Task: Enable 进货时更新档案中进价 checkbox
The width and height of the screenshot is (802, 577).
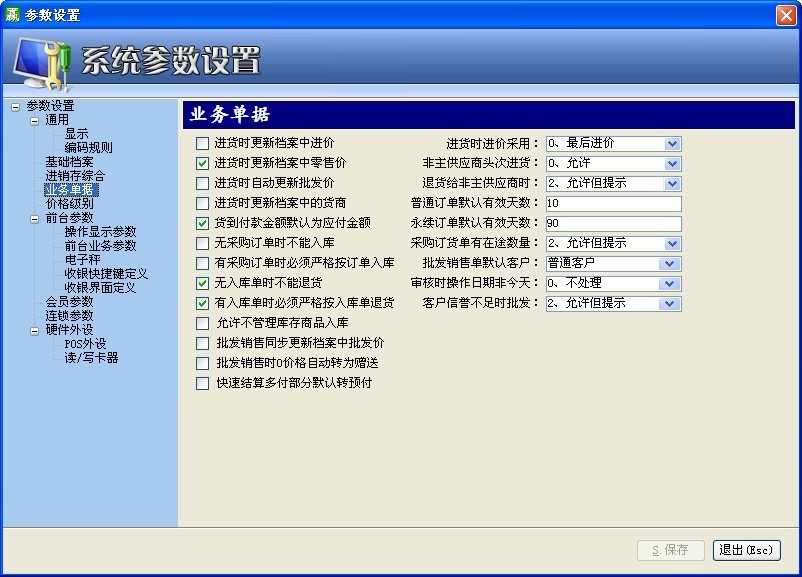Action: click(203, 143)
